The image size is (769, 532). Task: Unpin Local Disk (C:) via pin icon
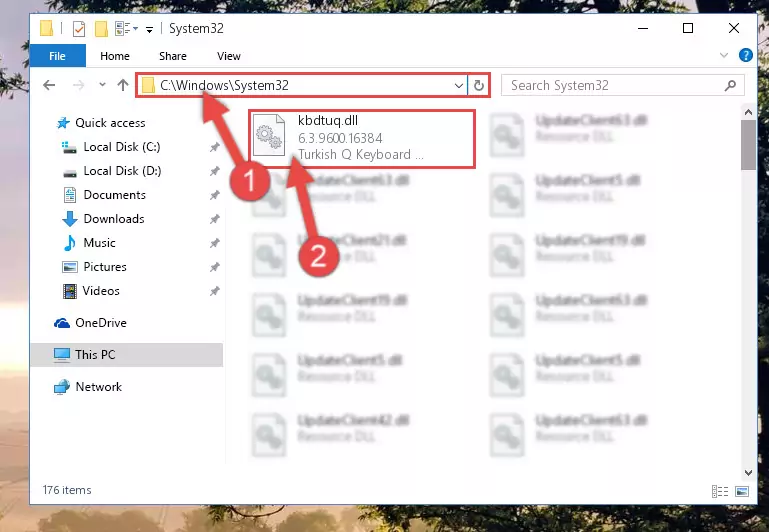215,147
